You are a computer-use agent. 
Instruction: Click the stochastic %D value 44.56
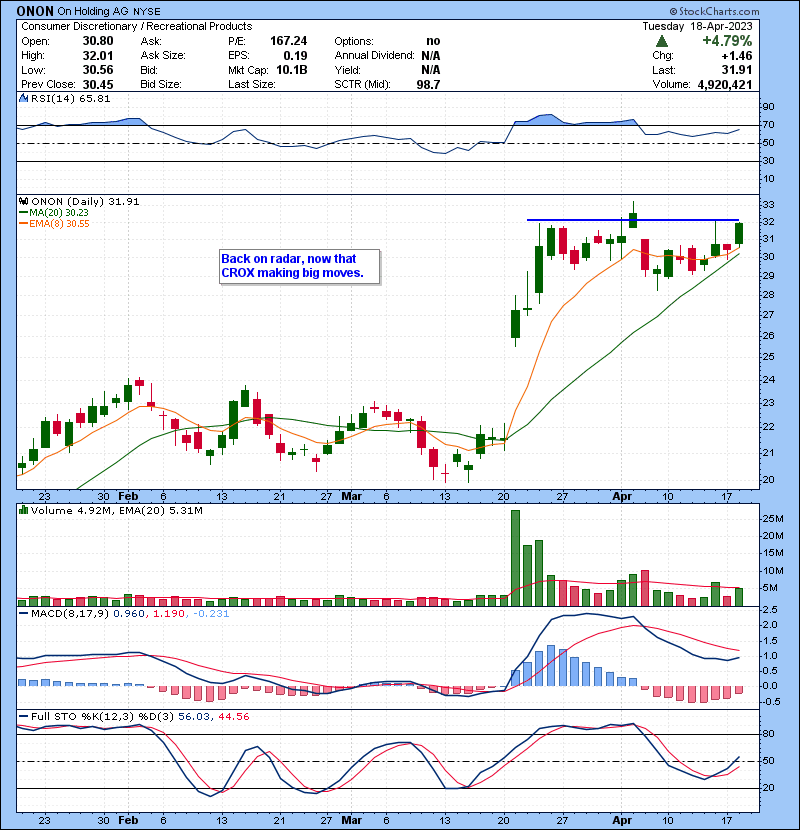[x=233, y=717]
